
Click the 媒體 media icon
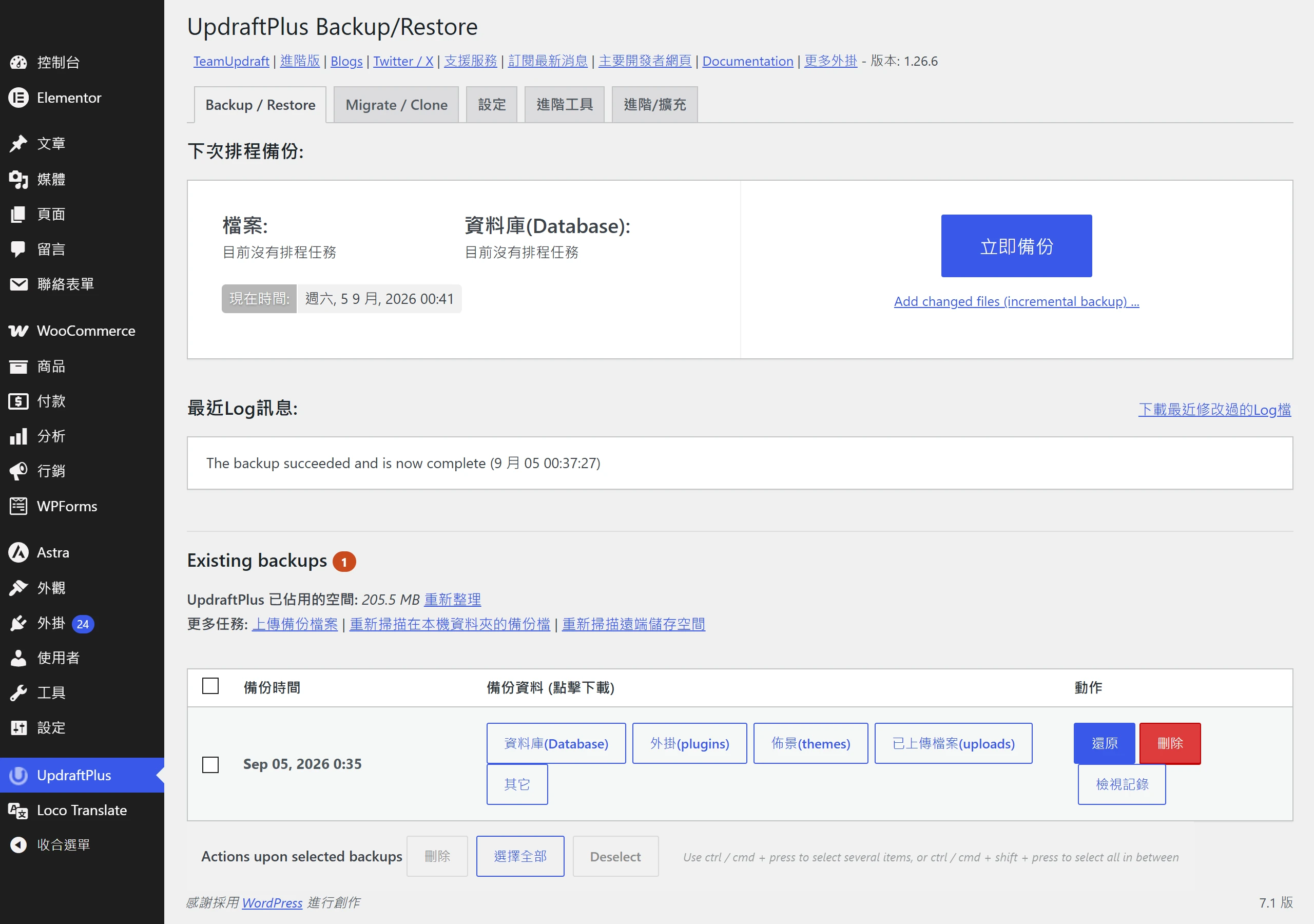click(x=18, y=179)
